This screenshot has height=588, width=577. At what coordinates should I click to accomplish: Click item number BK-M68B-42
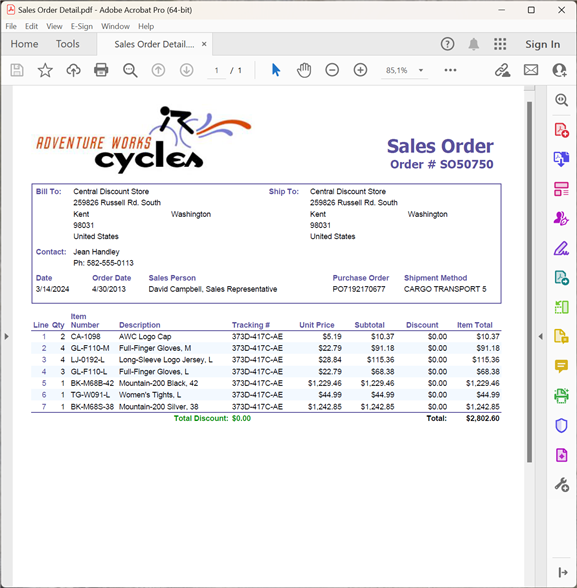(x=92, y=383)
